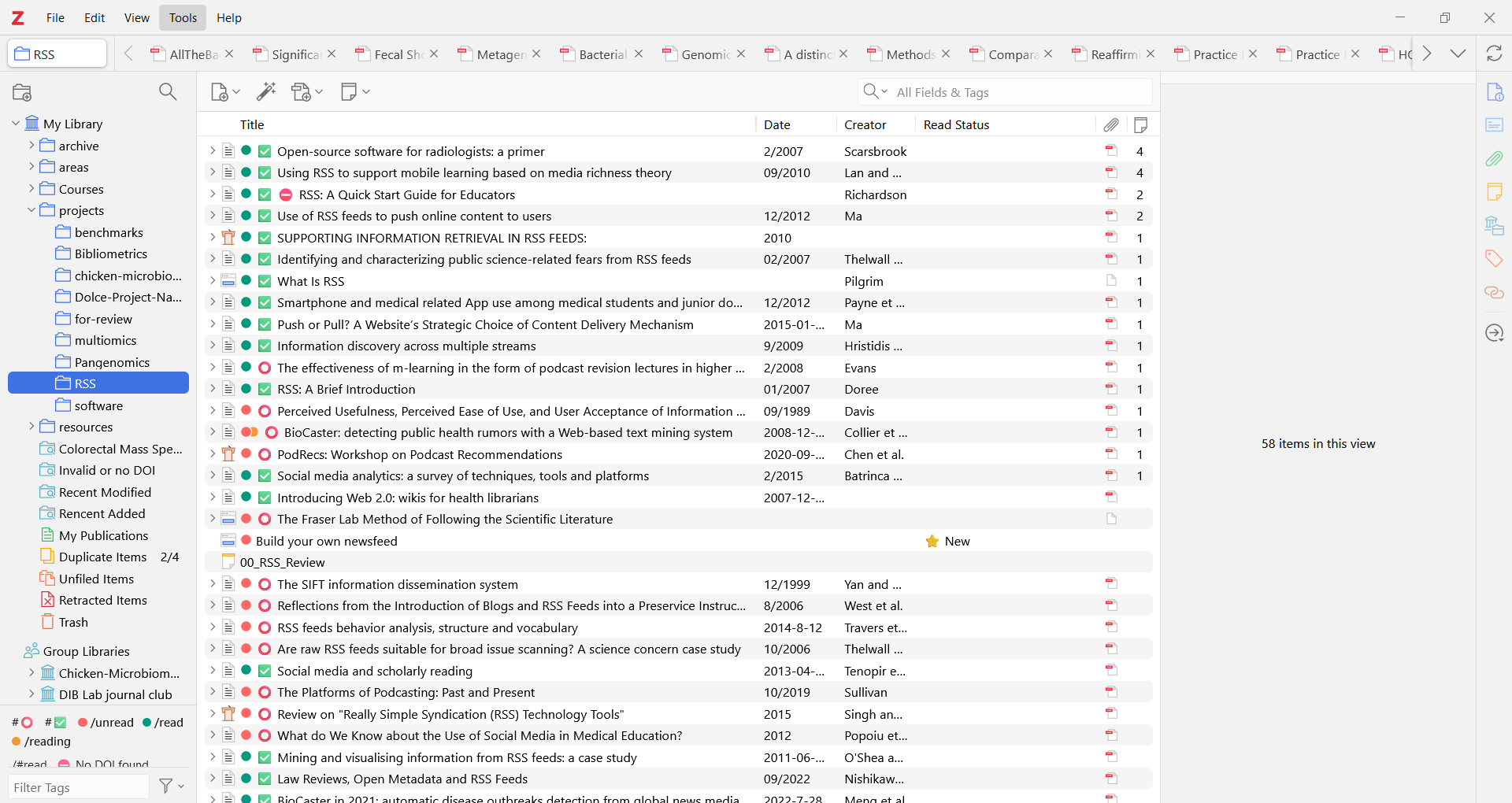Expand the Open-source software for radiologists item
1512x803 pixels.
pyautogui.click(x=212, y=151)
